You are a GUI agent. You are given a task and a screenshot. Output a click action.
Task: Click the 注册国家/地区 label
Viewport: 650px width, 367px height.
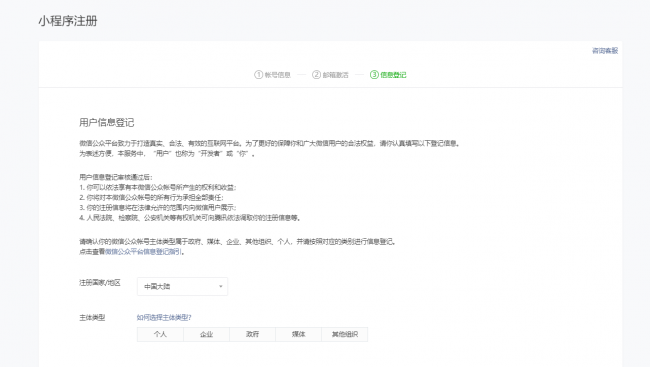pyautogui.click(x=99, y=283)
